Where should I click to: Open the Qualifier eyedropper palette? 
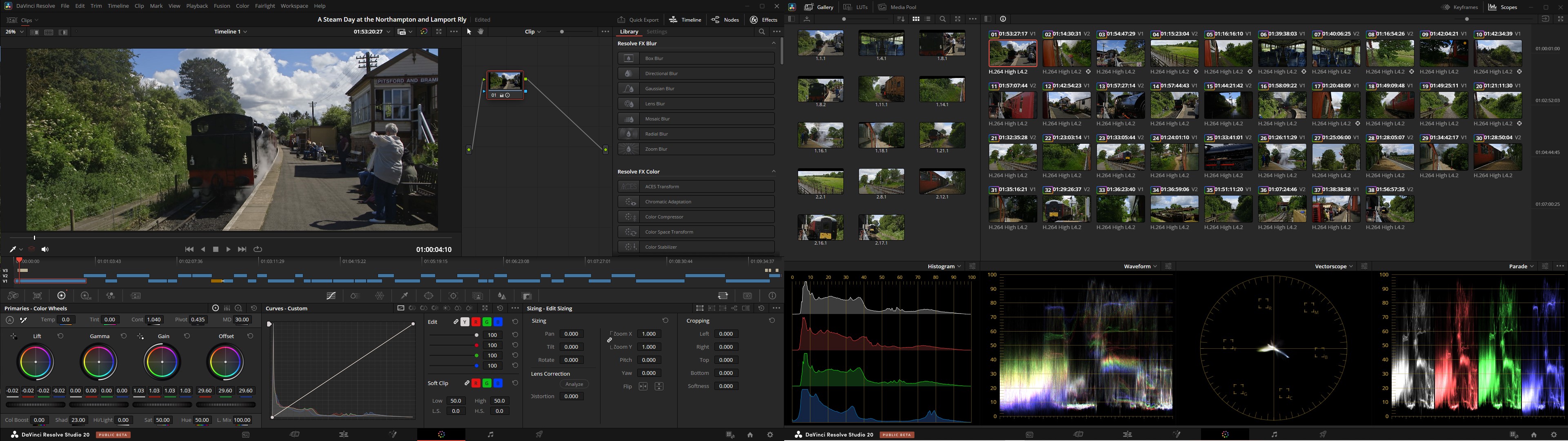pyautogui.click(x=404, y=296)
